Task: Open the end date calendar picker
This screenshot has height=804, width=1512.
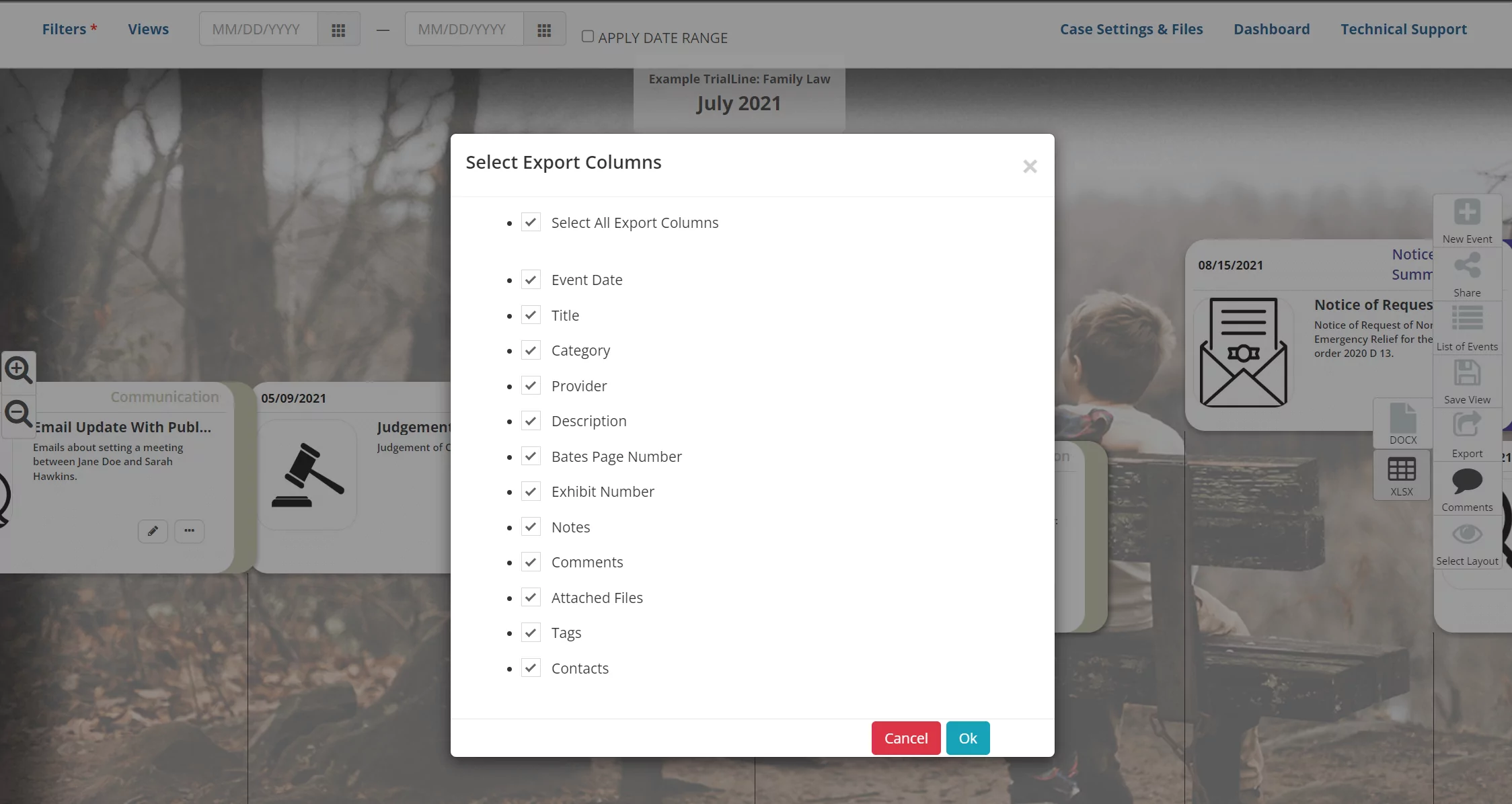Action: pos(544,28)
